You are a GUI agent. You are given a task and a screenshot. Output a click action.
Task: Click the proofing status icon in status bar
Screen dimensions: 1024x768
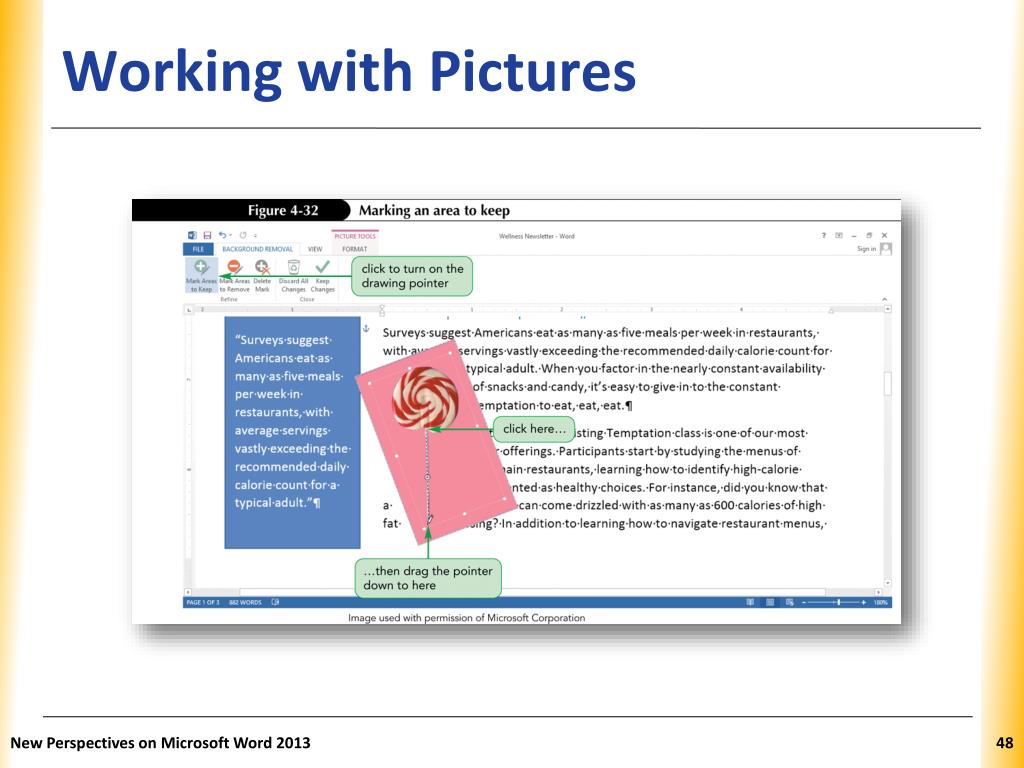coord(275,602)
